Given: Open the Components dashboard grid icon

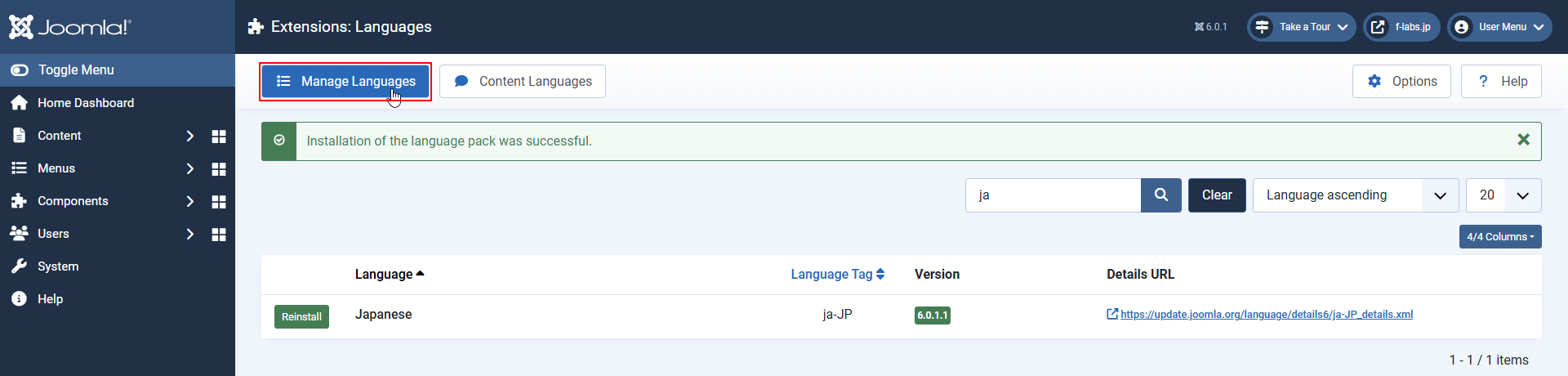Looking at the screenshot, I should pyautogui.click(x=219, y=201).
